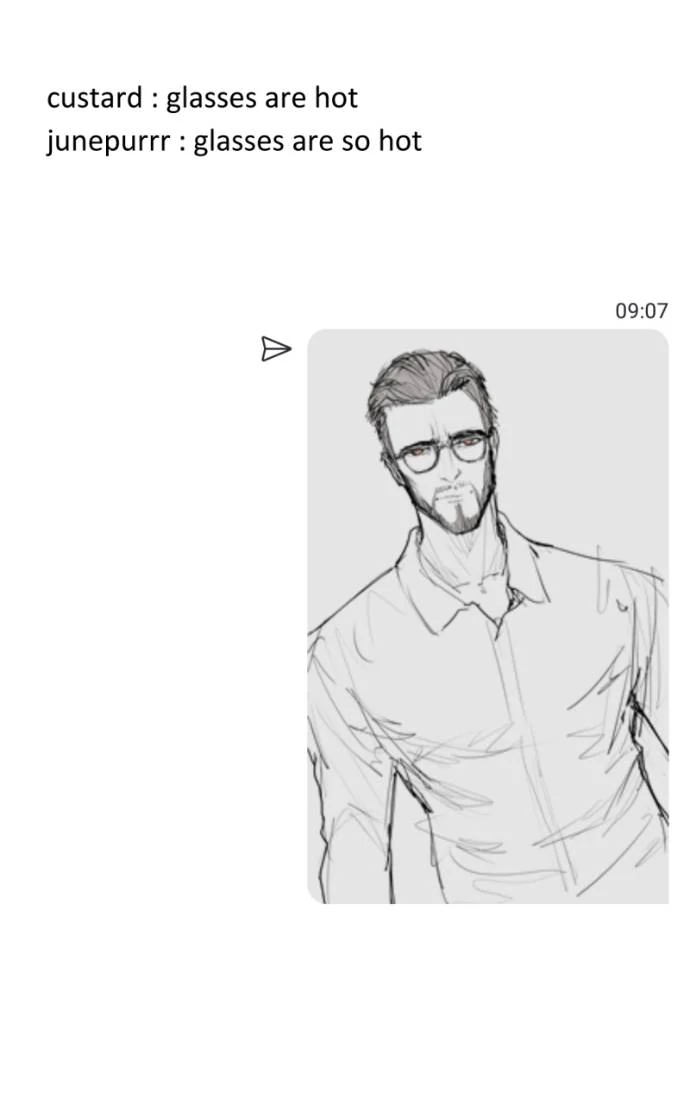Click the username custard
This screenshot has width=690, height=1104.
[x=94, y=97]
